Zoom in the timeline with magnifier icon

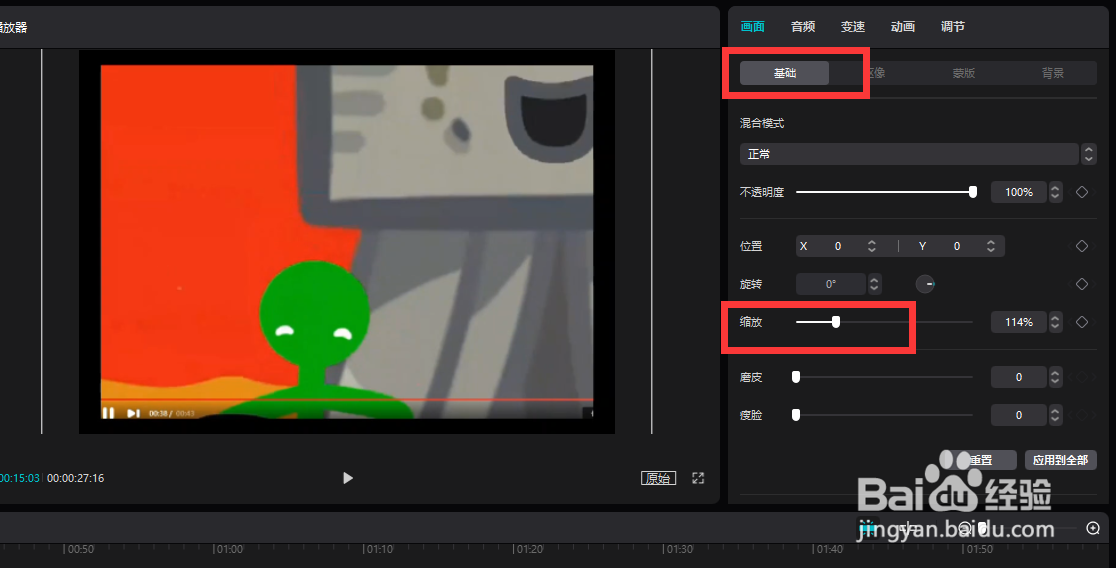pyautogui.click(x=1093, y=528)
